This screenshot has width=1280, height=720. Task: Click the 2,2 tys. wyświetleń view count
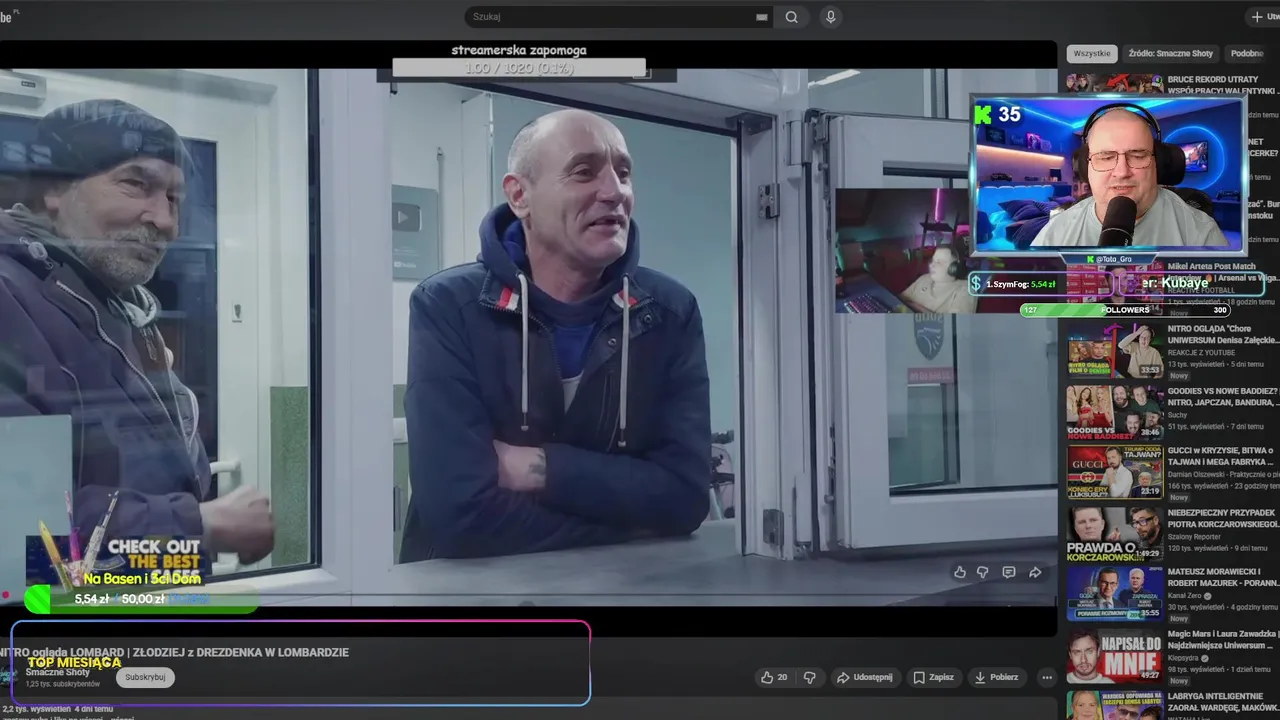(x=35, y=709)
